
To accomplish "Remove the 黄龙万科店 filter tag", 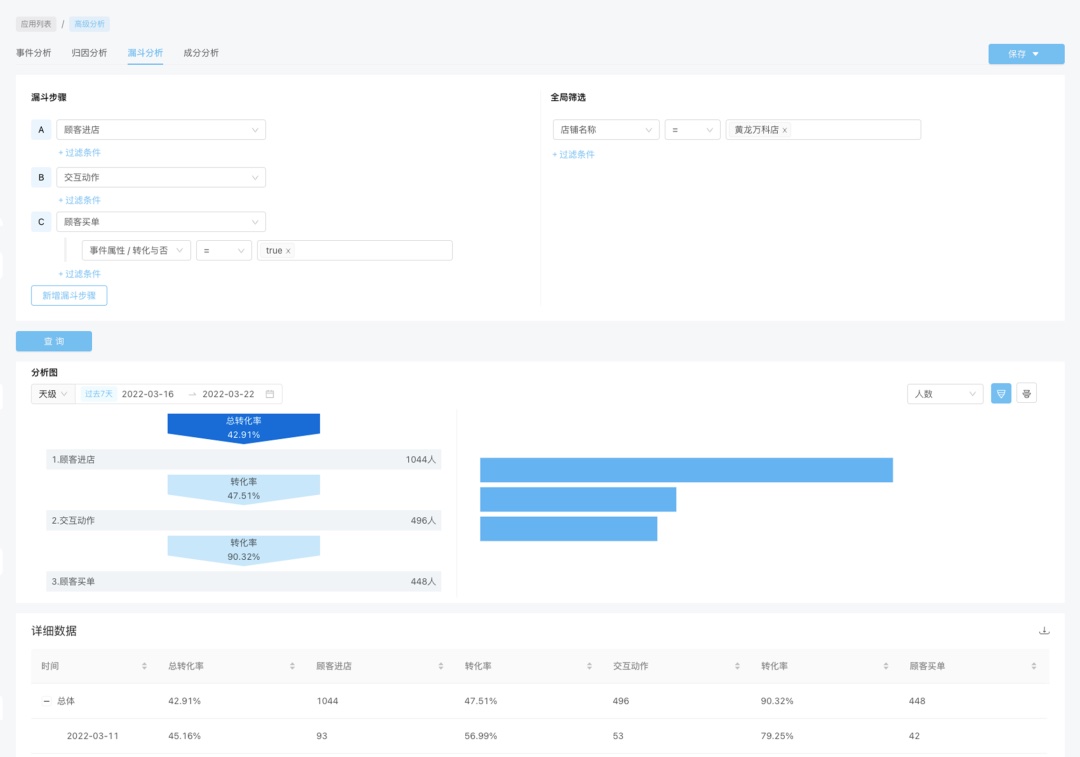I will pyautogui.click(x=785, y=130).
